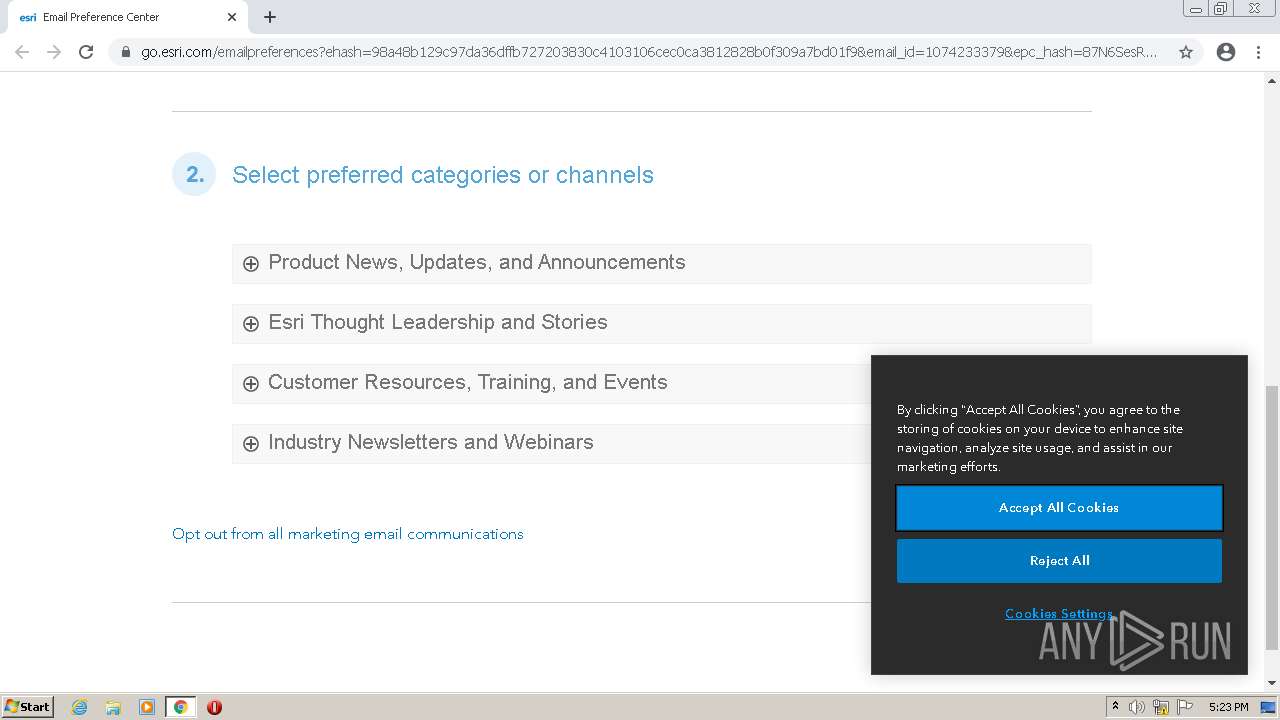Image resolution: width=1280 pixels, height=720 pixels.
Task: Expand Customer Resources, Training, and Events
Action: (x=251, y=384)
